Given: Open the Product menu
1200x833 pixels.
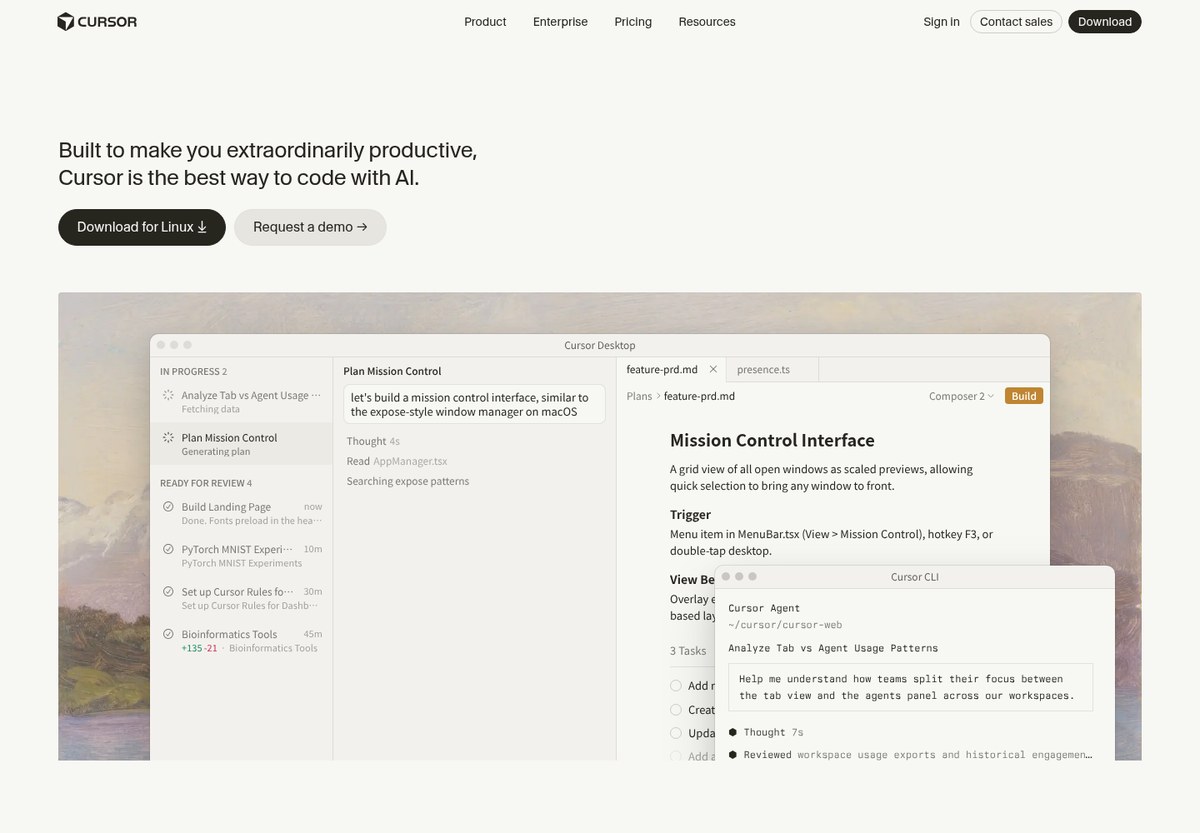Looking at the screenshot, I should (485, 22).
